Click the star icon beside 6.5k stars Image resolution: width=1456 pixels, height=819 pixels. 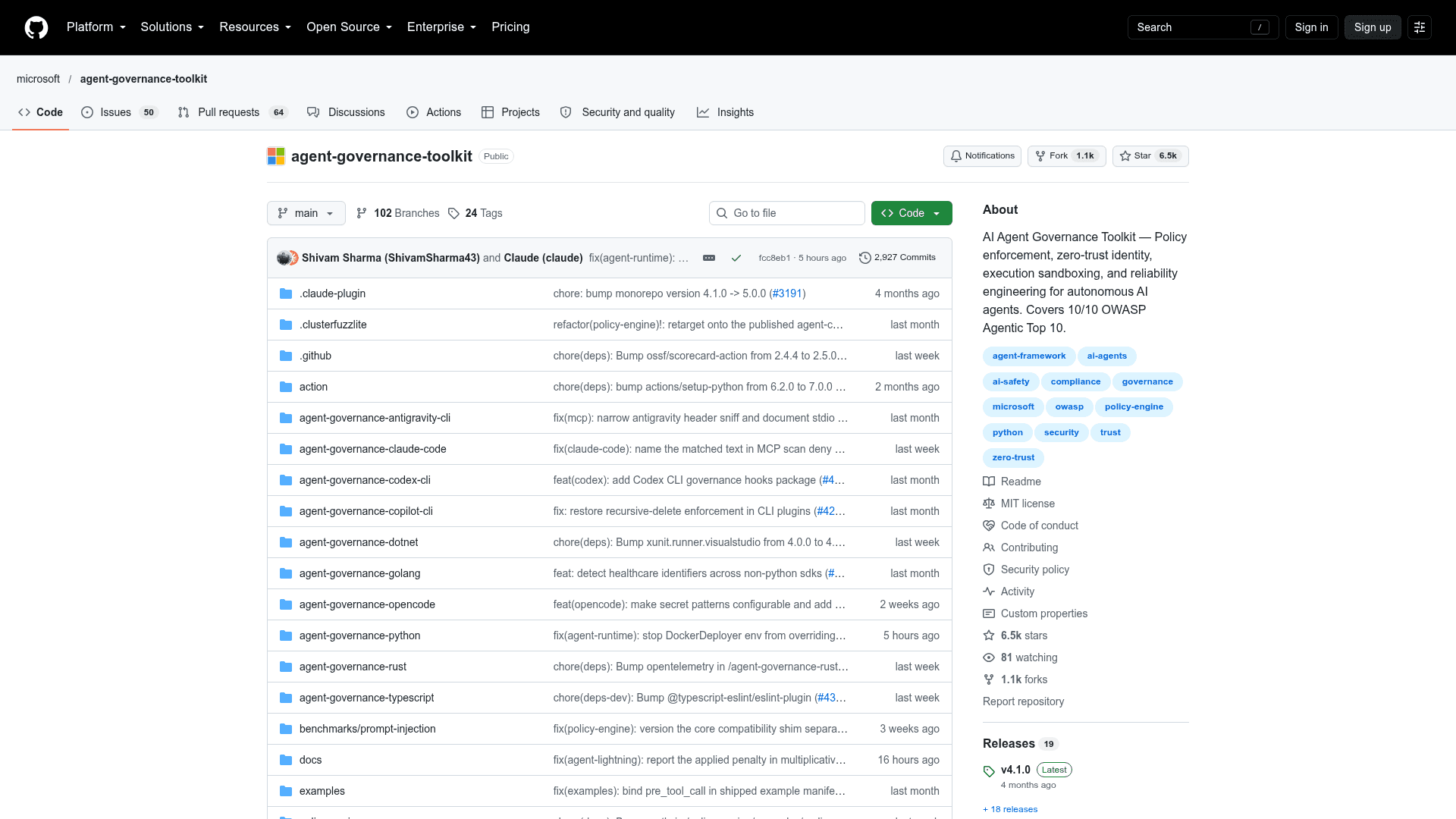[989, 635]
